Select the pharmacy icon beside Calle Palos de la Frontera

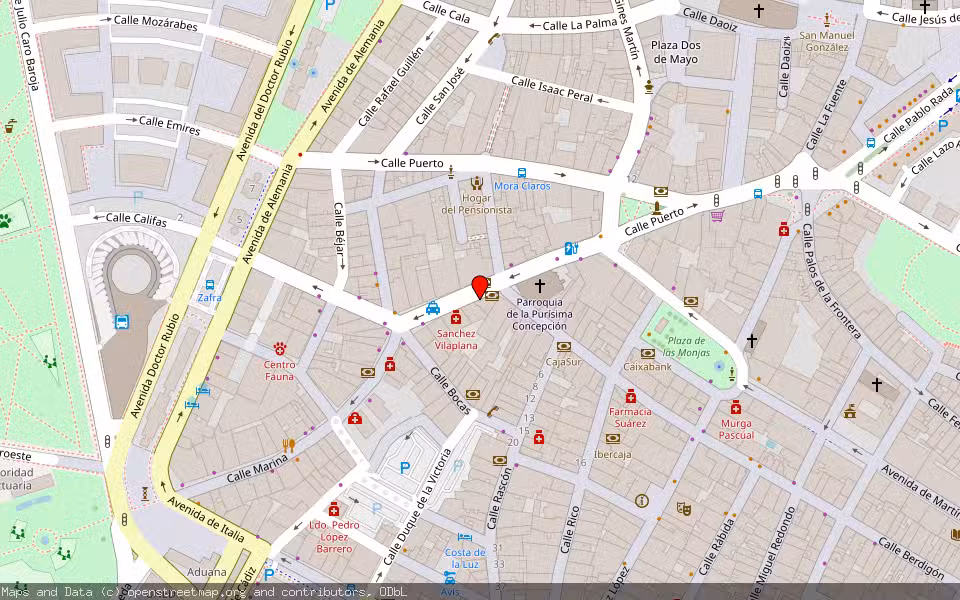784,230
